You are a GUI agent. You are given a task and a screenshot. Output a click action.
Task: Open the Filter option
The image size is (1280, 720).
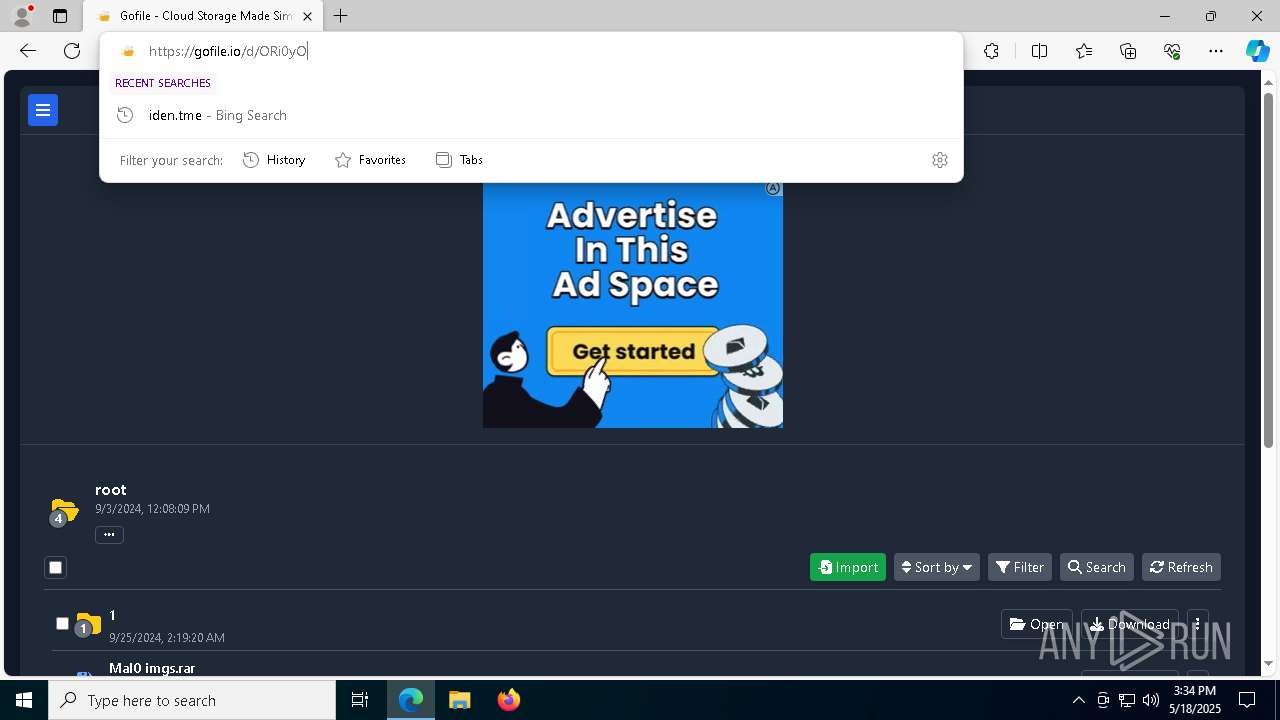(x=1020, y=567)
